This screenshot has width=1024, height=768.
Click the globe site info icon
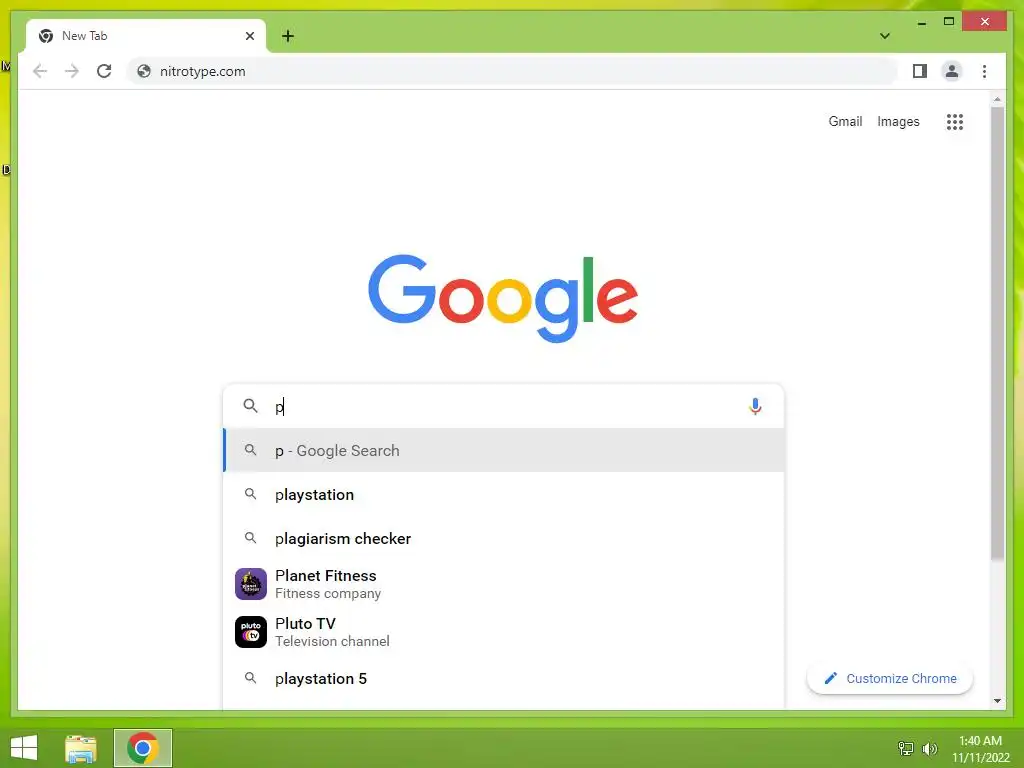coord(144,71)
